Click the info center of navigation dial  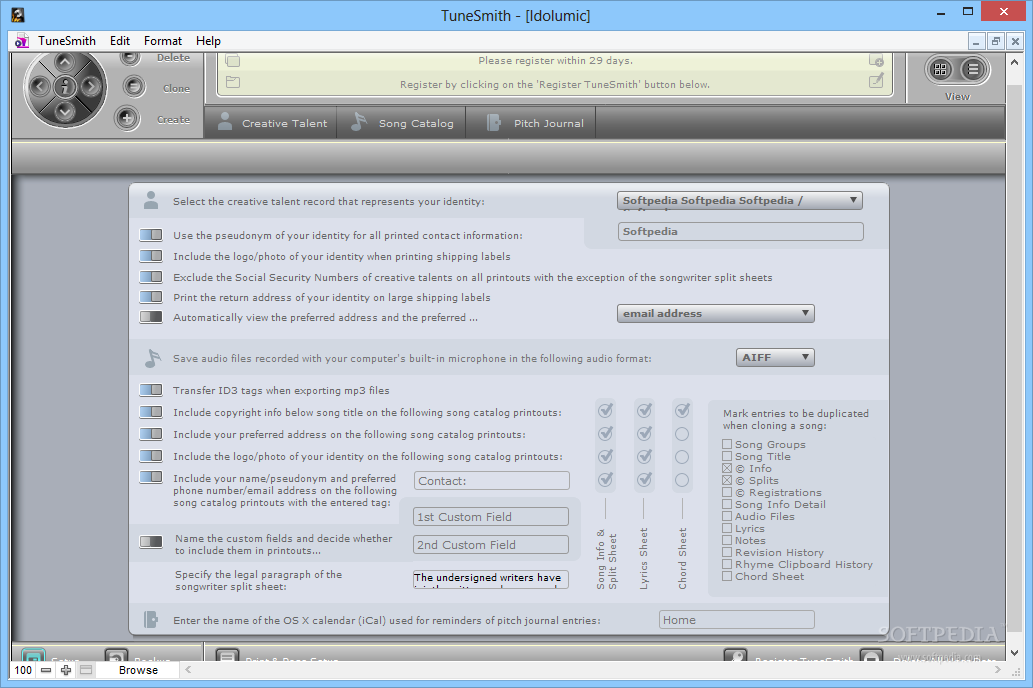[x=65, y=86]
